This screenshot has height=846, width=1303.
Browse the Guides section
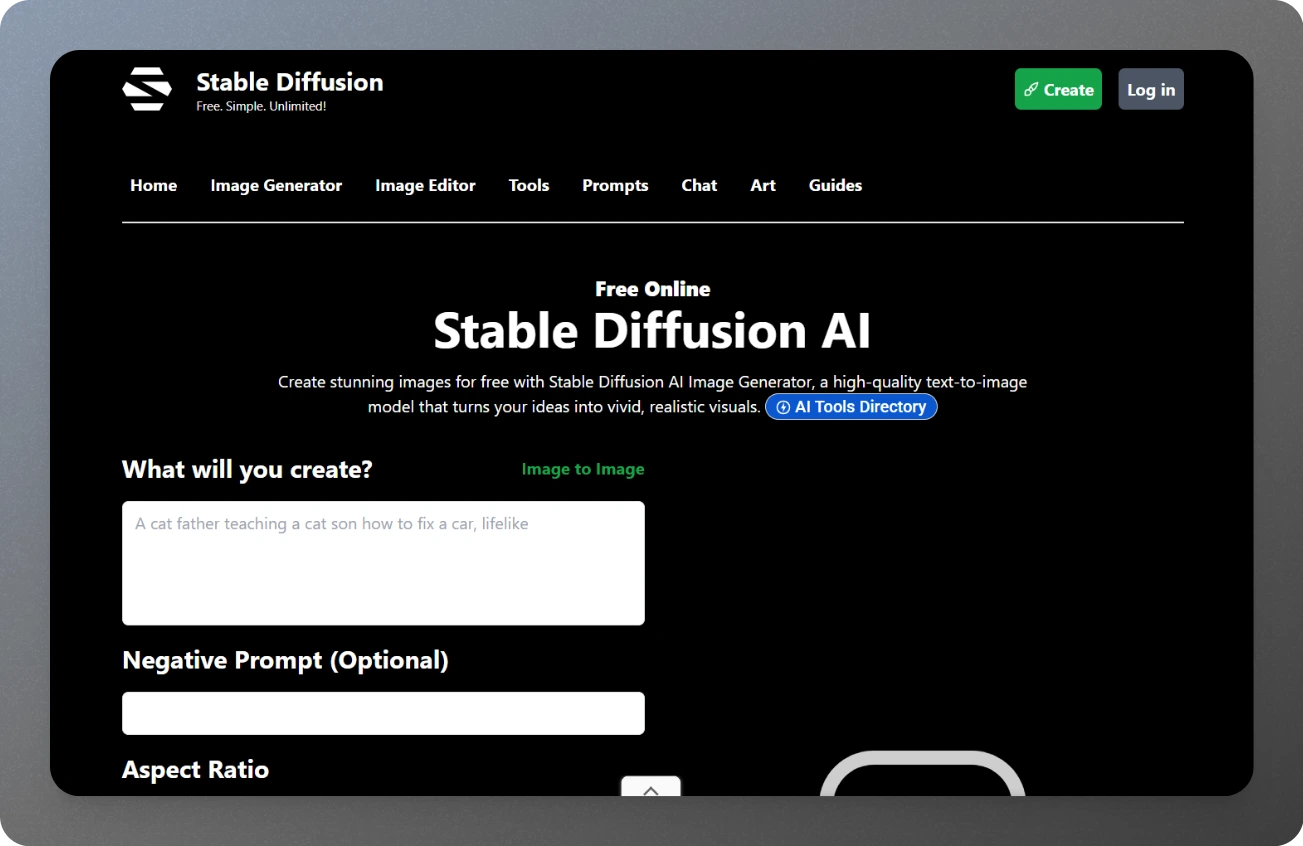coord(835,185)
